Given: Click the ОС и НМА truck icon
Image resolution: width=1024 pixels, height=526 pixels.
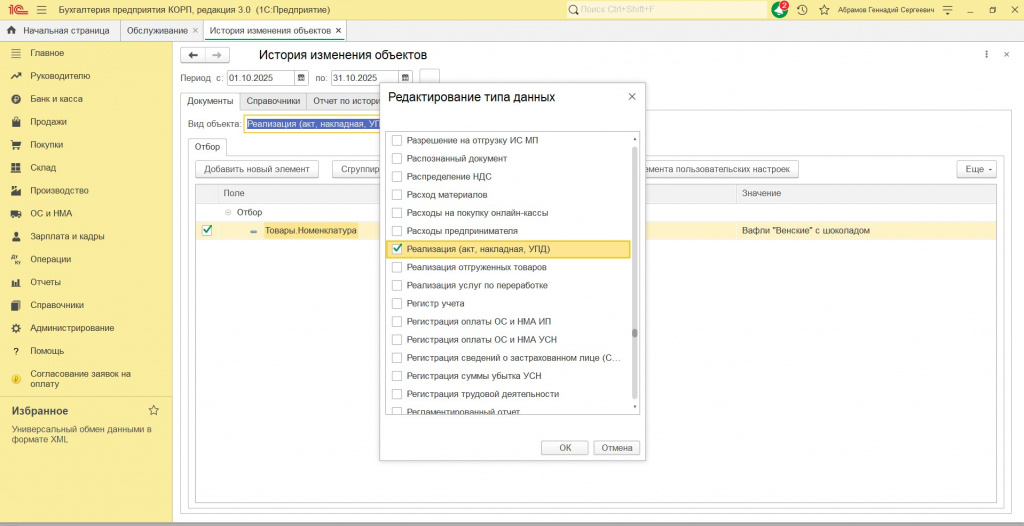Looking at the screenshot, I should click(x=16, y=213).
